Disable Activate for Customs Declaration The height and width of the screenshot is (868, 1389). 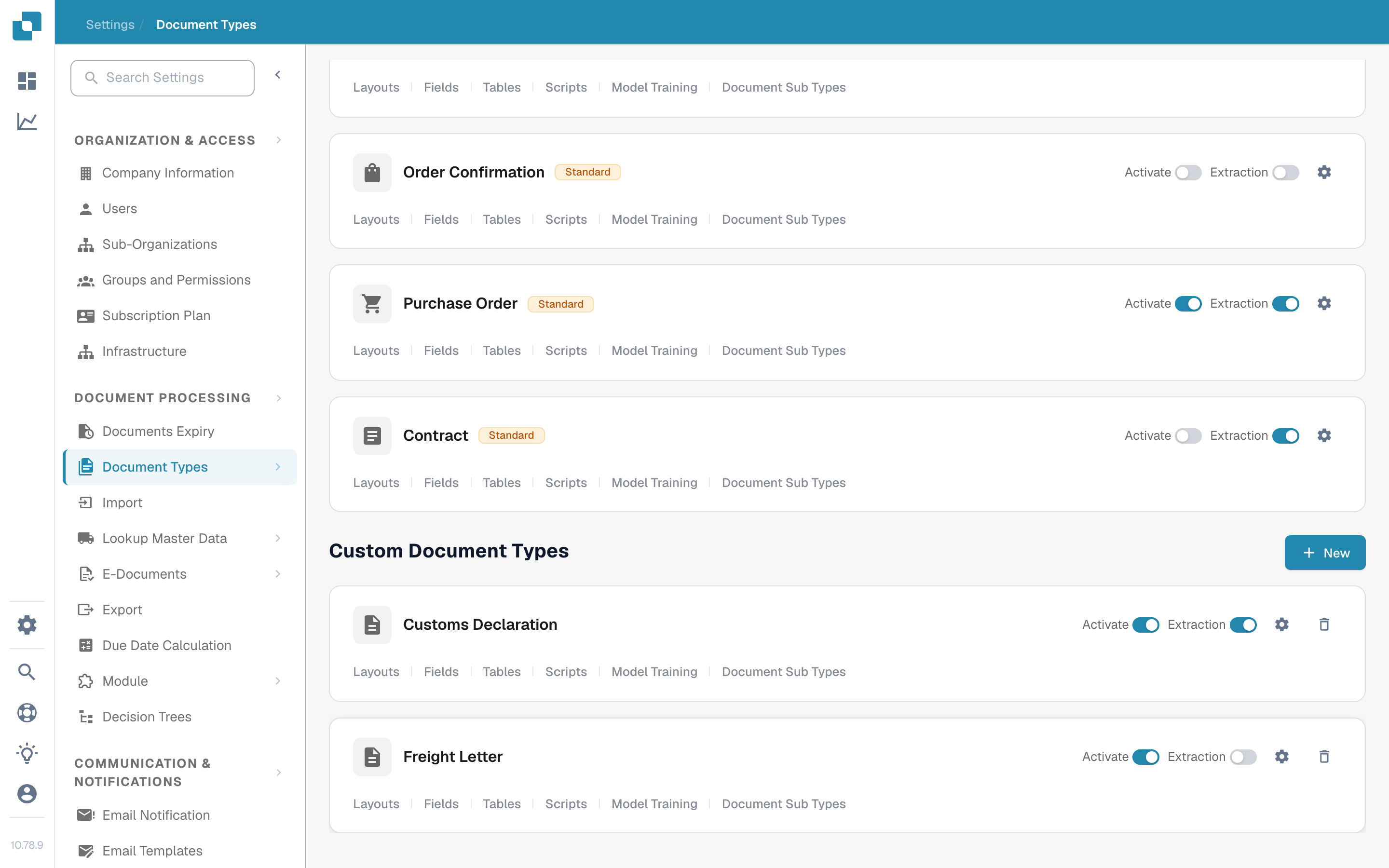point(1145,624)
